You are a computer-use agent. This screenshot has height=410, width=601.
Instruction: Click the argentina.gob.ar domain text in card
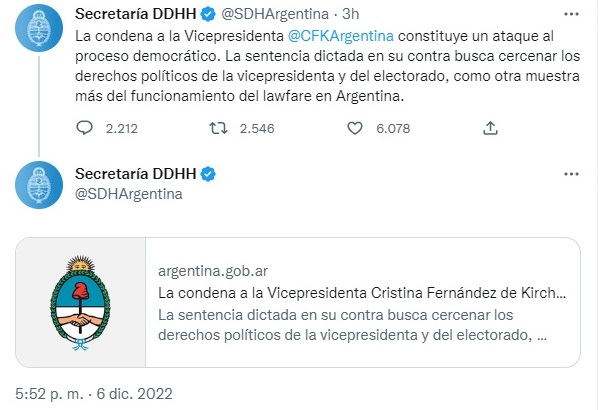[213, 271]
